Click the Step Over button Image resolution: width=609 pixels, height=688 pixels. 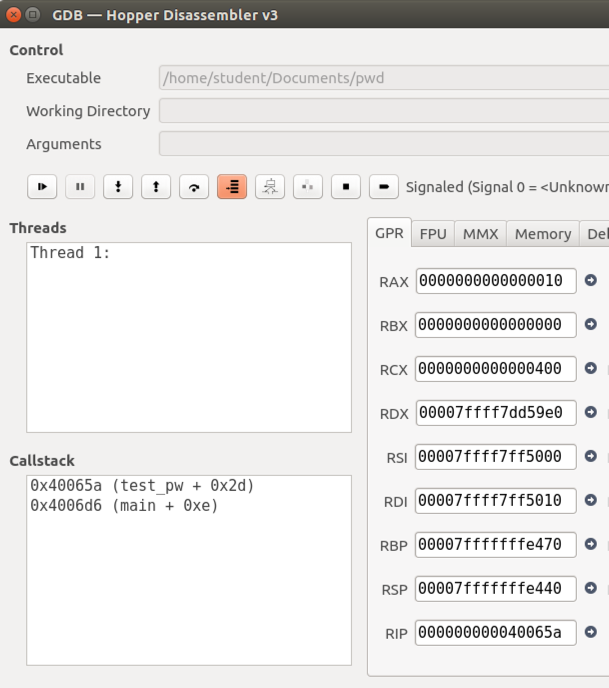pyautogui.click(x=193, y=186)
